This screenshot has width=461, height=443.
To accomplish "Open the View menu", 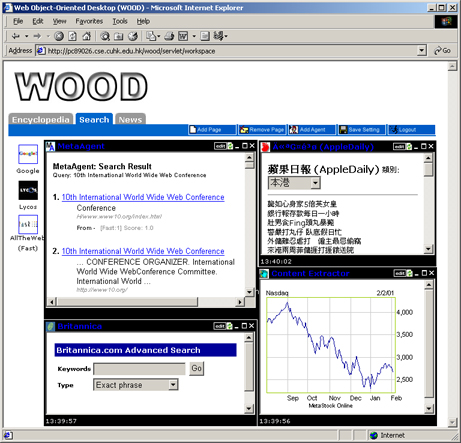I will tap(59, 21).
